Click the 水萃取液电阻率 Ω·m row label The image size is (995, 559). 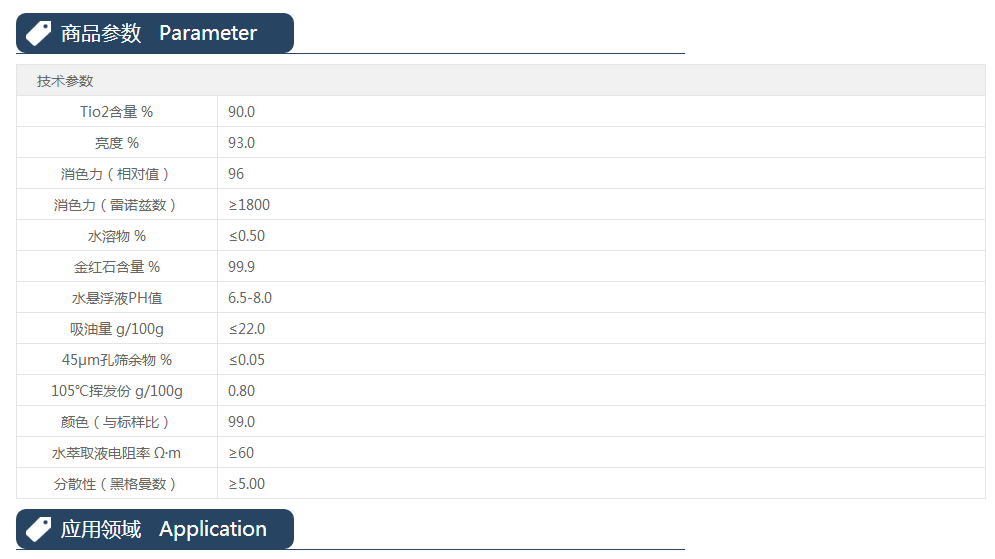(117, 453)
